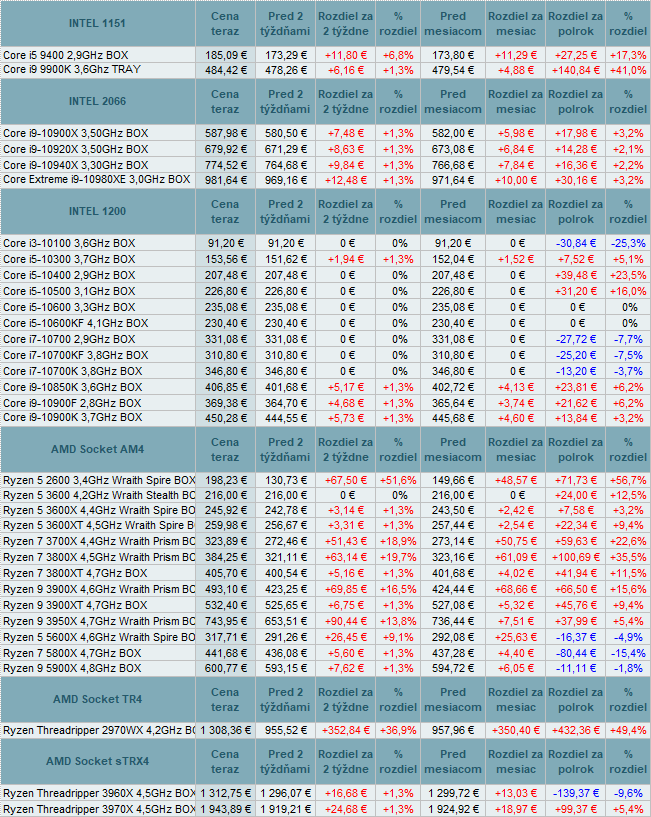
Task: Click the -139,37 € half-year value
Action: point(576,794)
